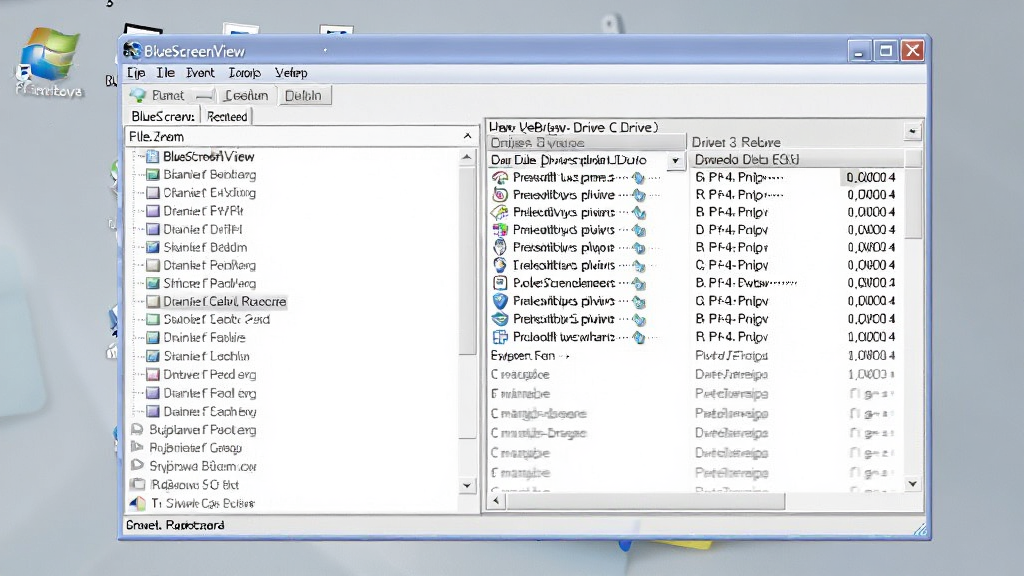
Task: Open the 'Event' menu
Action: (x=200, y=72)
